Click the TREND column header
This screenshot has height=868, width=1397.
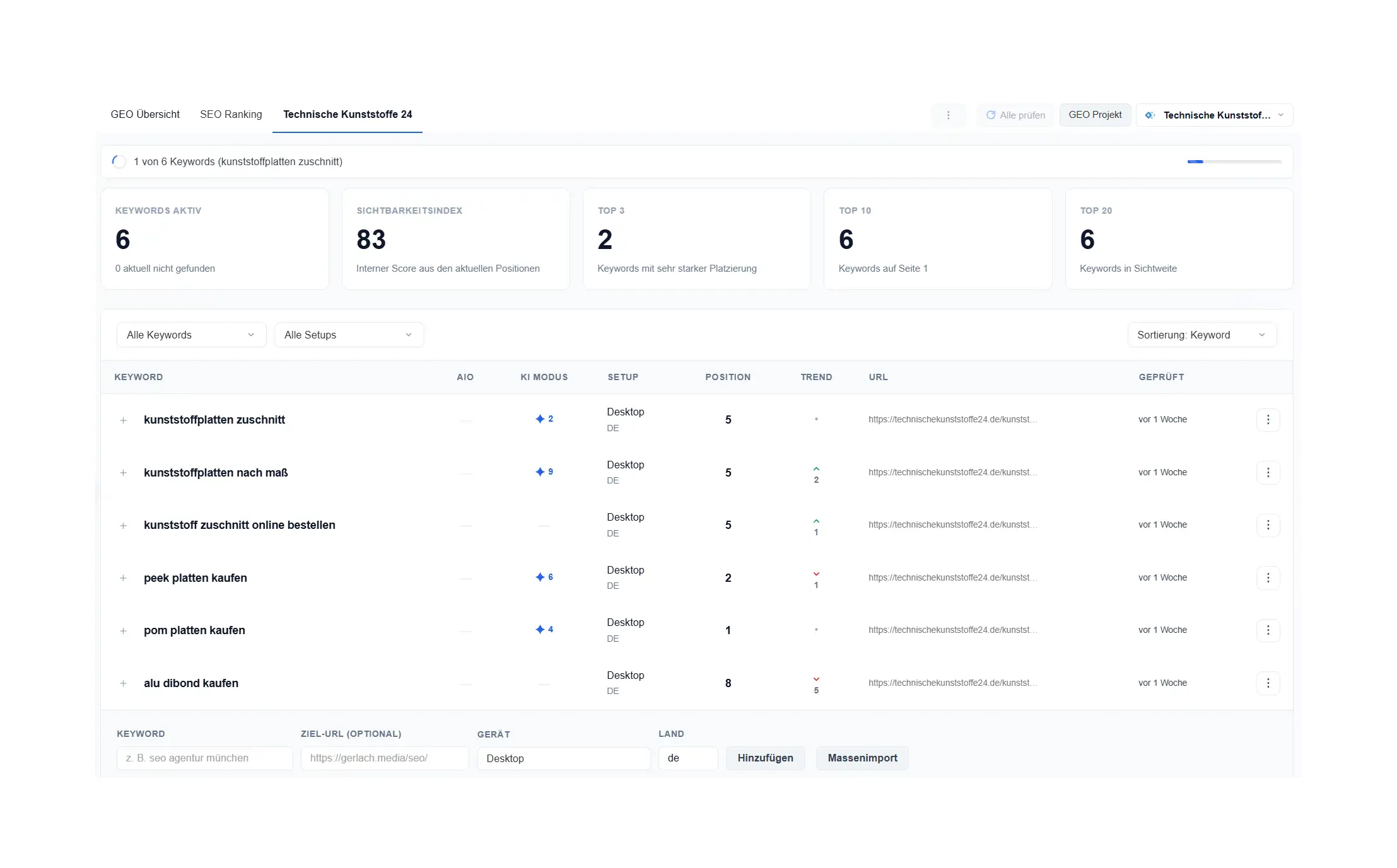click(816, 377)
